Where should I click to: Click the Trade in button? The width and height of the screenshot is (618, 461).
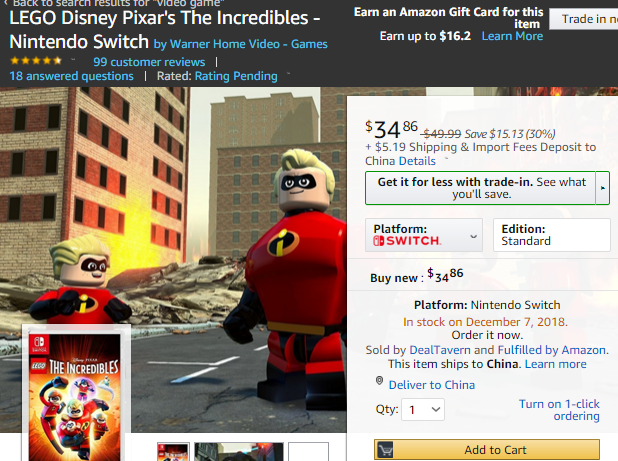click(x=584, y=19)
